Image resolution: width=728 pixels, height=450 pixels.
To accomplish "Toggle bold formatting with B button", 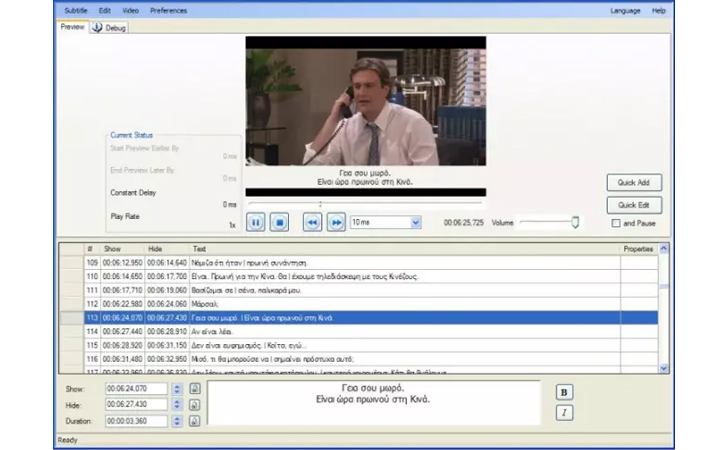I will [564, 392].
